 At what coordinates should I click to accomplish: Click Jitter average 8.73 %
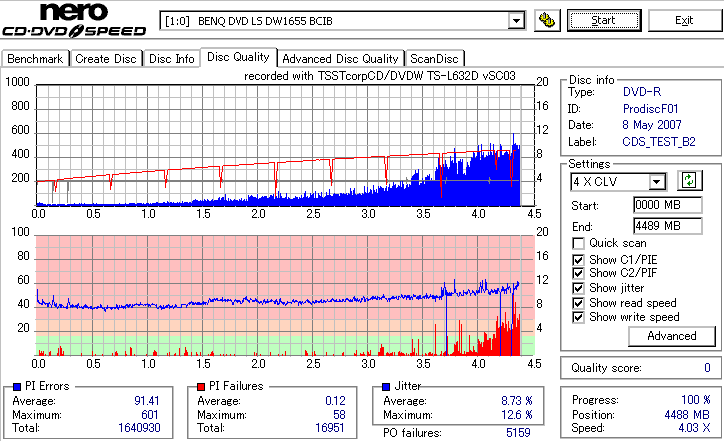(x=517, y=401)
